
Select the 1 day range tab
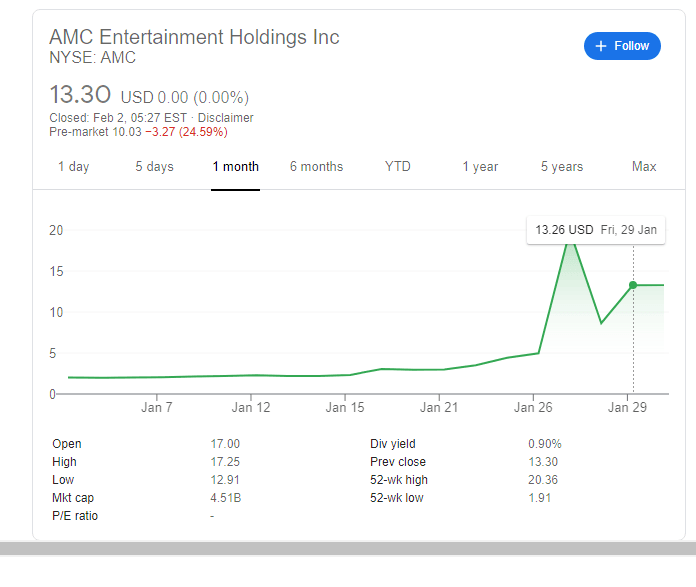[x=73, y=167]
